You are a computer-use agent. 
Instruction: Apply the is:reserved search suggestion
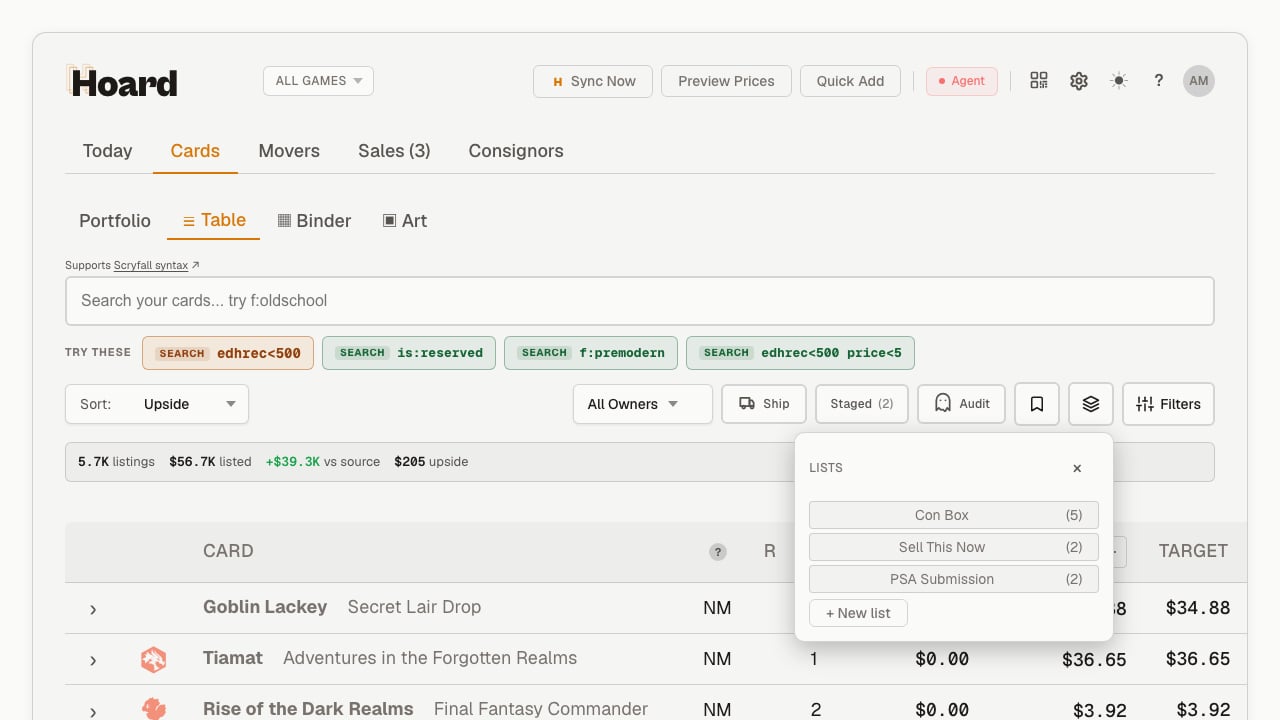point(409,353)
